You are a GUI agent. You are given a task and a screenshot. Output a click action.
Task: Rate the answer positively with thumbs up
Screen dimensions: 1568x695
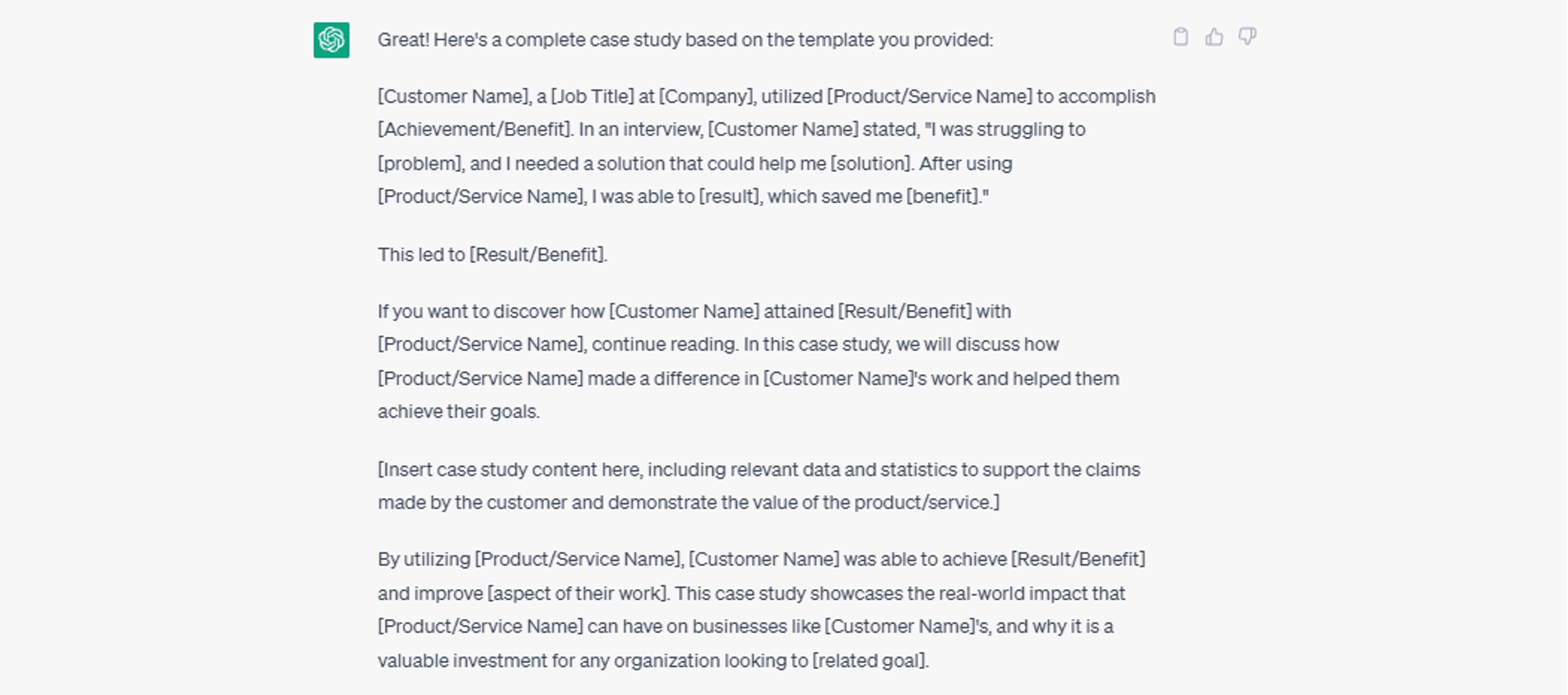(x=1214, y=36)
